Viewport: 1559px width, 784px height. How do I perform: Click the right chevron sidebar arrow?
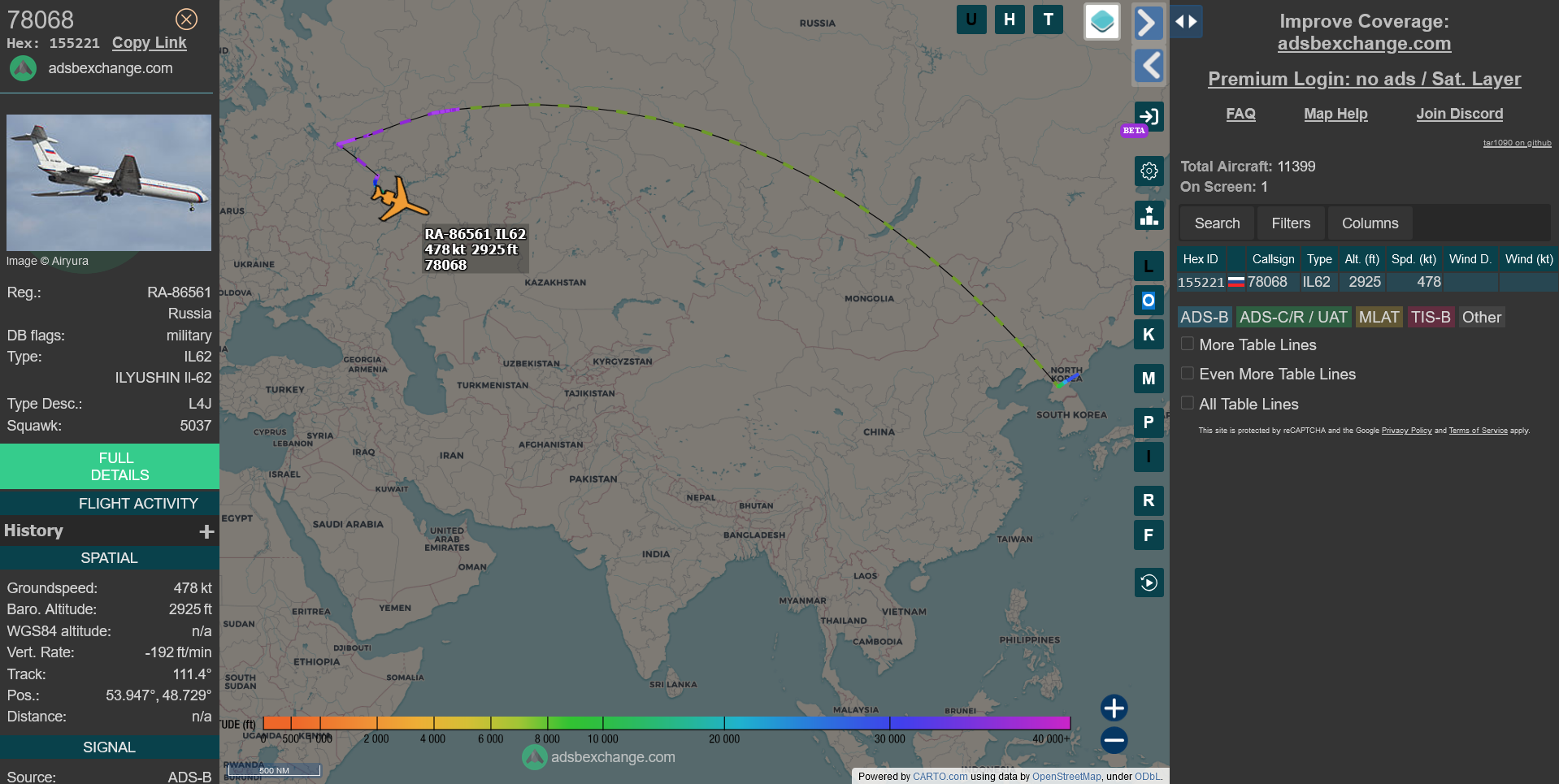pyautogui.click(x=1149, y=22)
